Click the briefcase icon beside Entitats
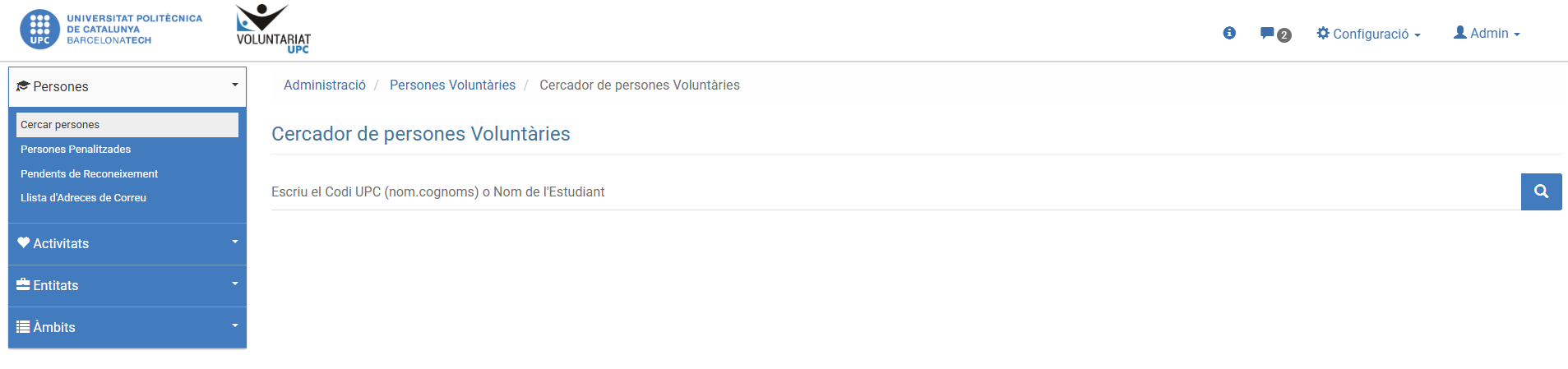This screenshot has width=1568, height=369. point(23,284)
